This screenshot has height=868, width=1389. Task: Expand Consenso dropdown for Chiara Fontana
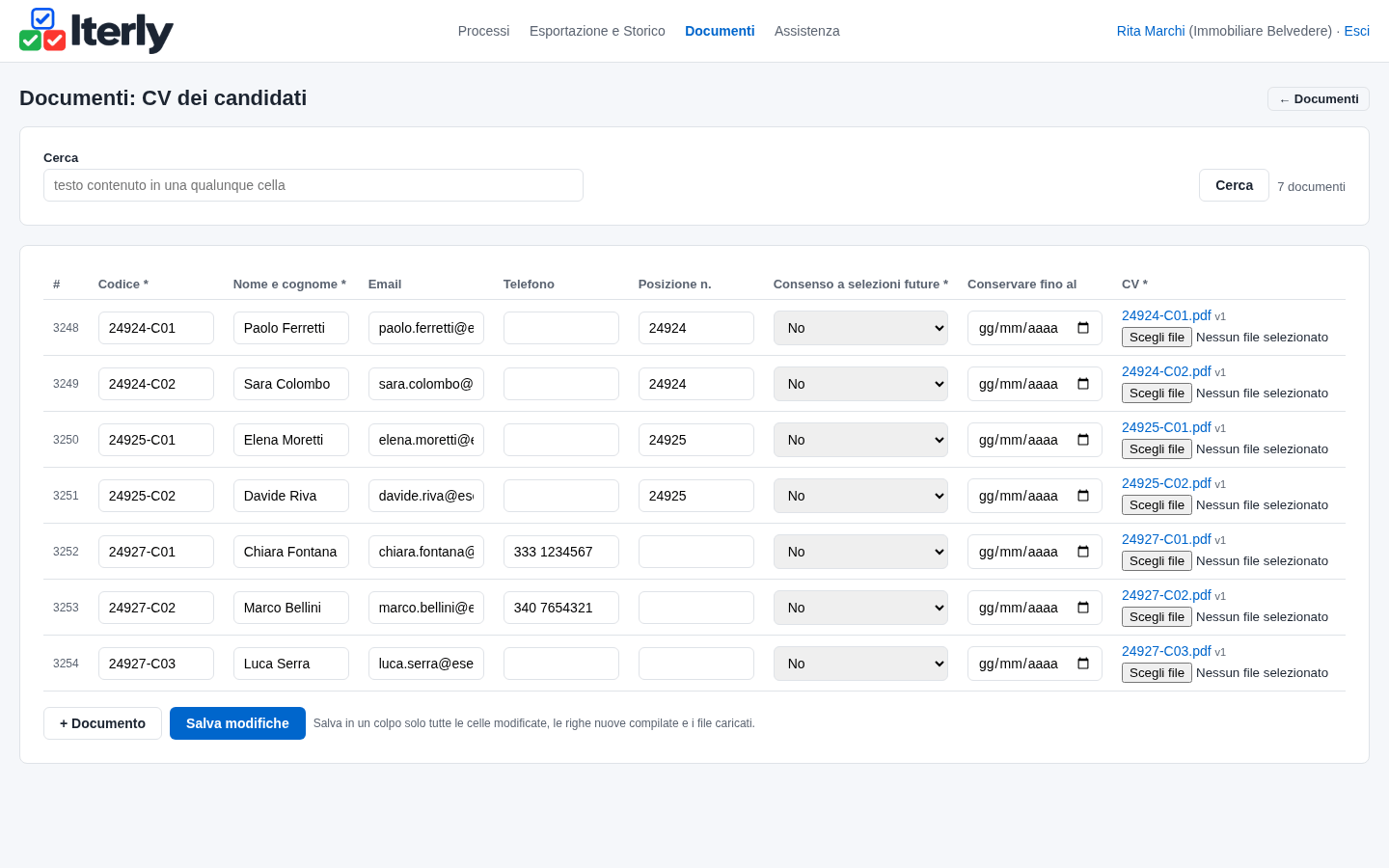point(860,552)
